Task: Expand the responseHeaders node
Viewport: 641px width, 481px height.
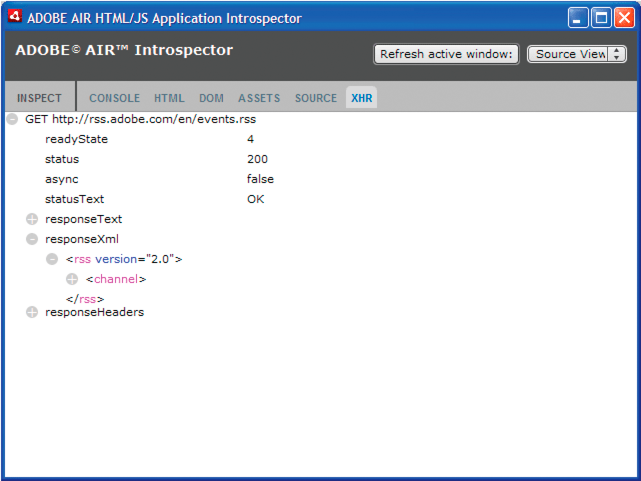Action: coord(32,312)
